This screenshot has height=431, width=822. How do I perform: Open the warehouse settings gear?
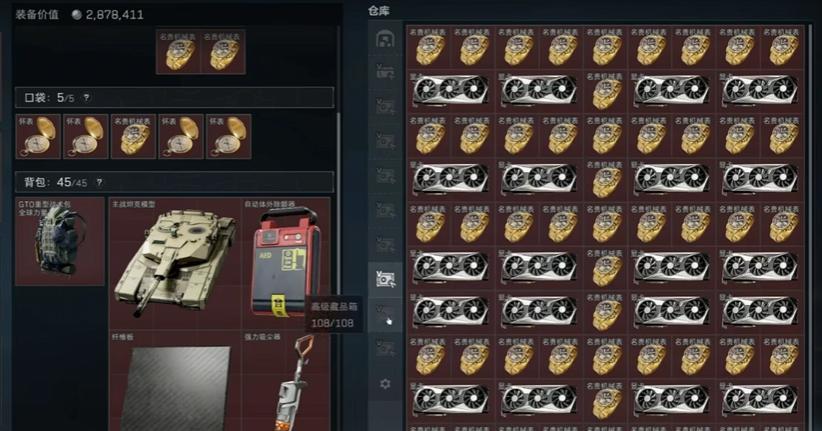(x=385, y=384)
